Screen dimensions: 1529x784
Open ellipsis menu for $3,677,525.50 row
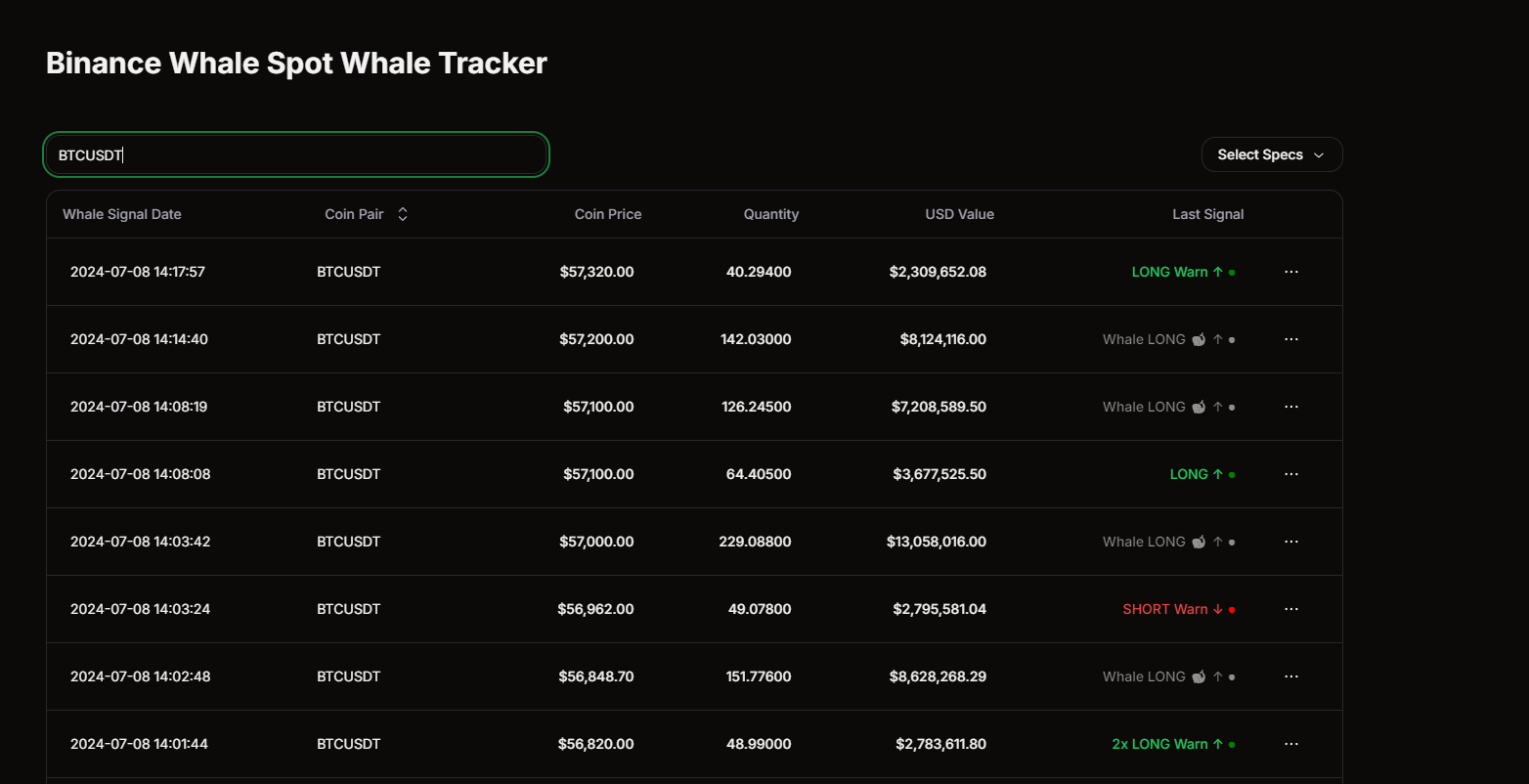1290,474
